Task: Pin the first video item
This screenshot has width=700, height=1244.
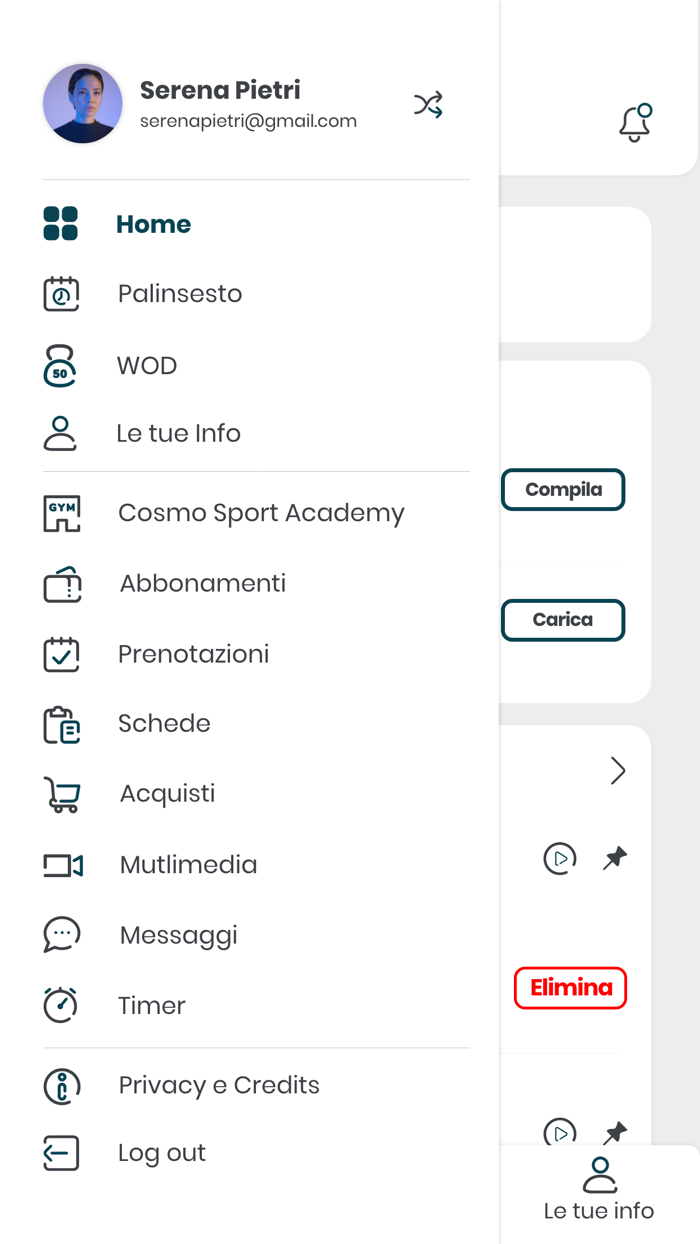Action: 616,858
